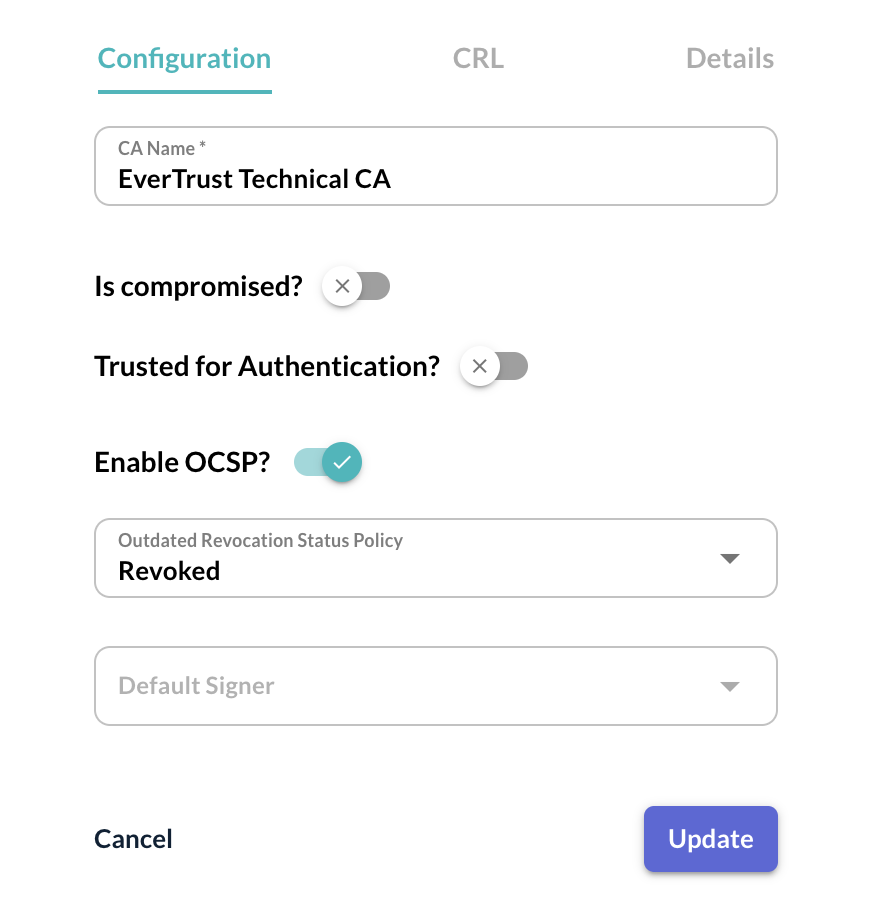Click the caret arrow in Outdated Revocation Status Policy
Image resolution: width=876 pixels, height=924 pixels.
pyautogui.click(x=730, y=558)
